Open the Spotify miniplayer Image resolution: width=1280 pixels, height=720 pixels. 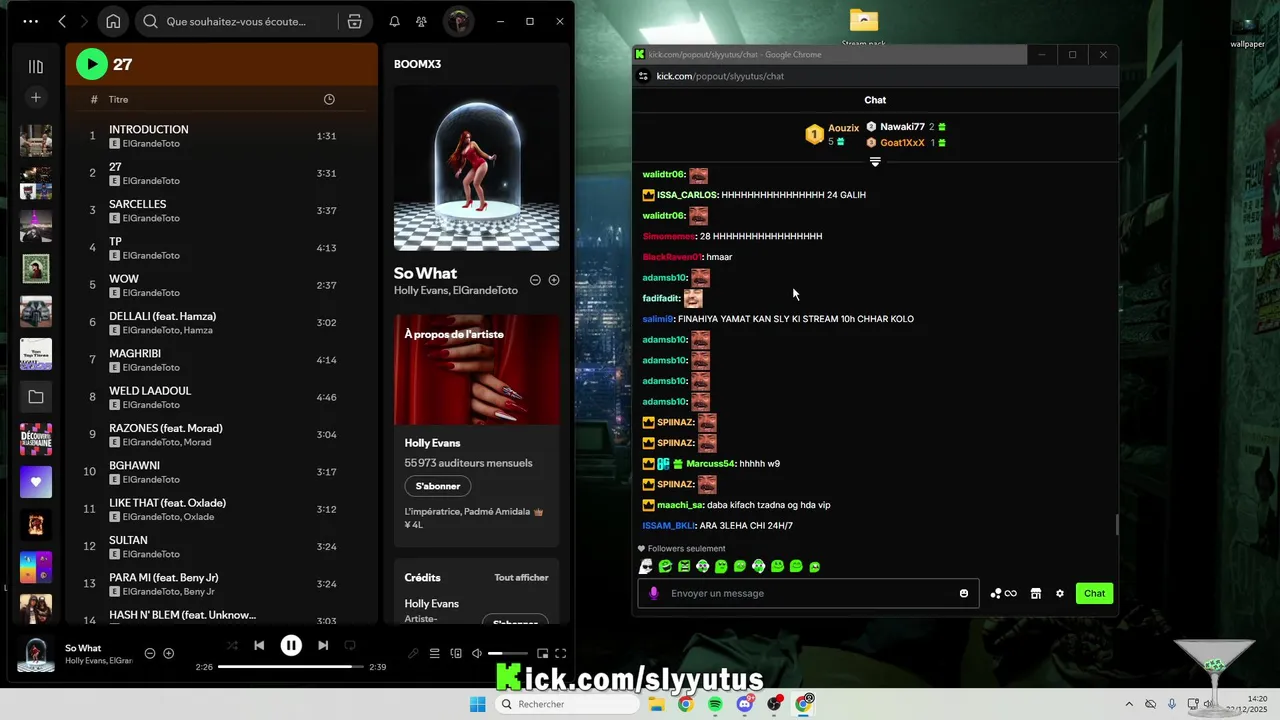(542, 654)
